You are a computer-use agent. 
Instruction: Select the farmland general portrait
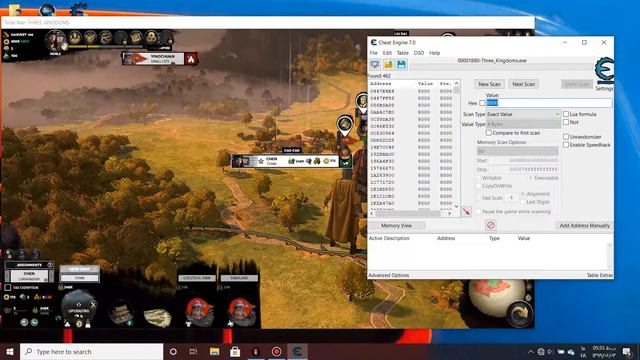pyautogui.click(x=242, y=311)
